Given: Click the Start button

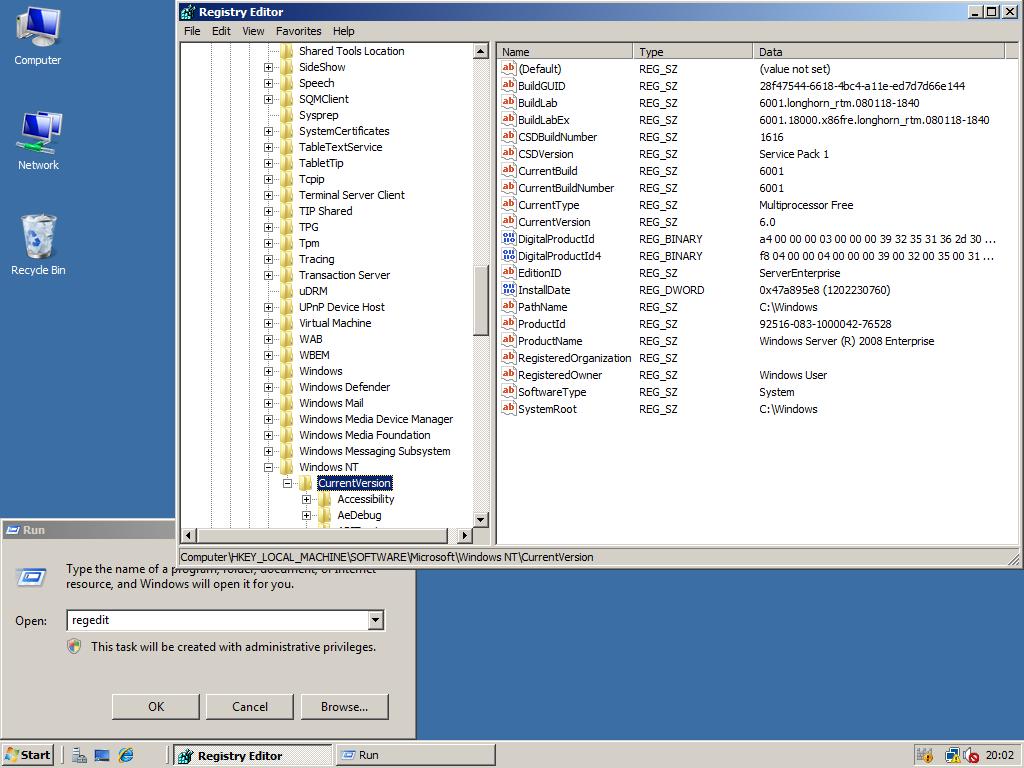Looking at the screenshot, I should coord(28,755).
